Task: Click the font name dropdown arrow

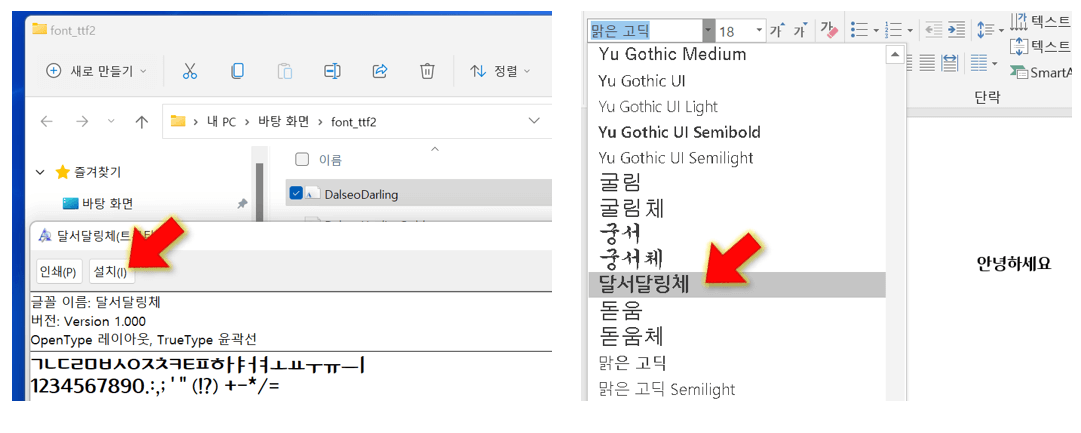Action: click(x=708, y=31)
